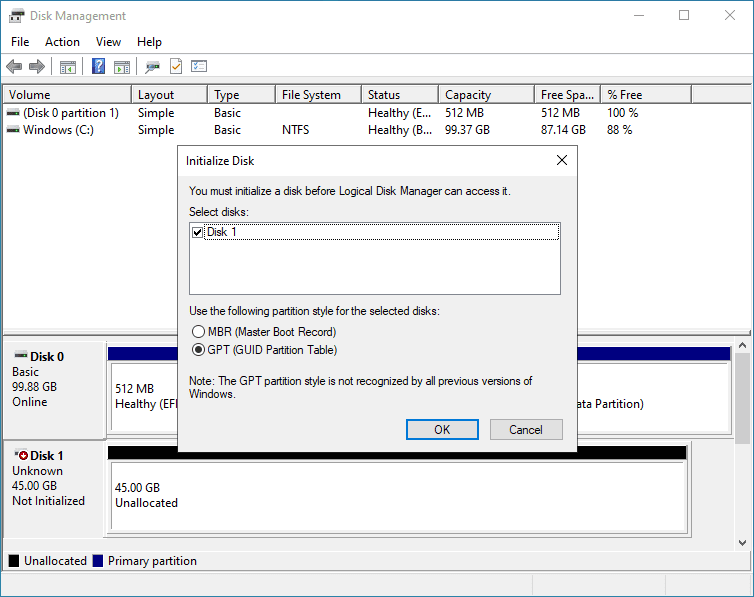Sort by the Status column header
The width and height of the screenshot is (754, 597).
(x=400, y=95)
